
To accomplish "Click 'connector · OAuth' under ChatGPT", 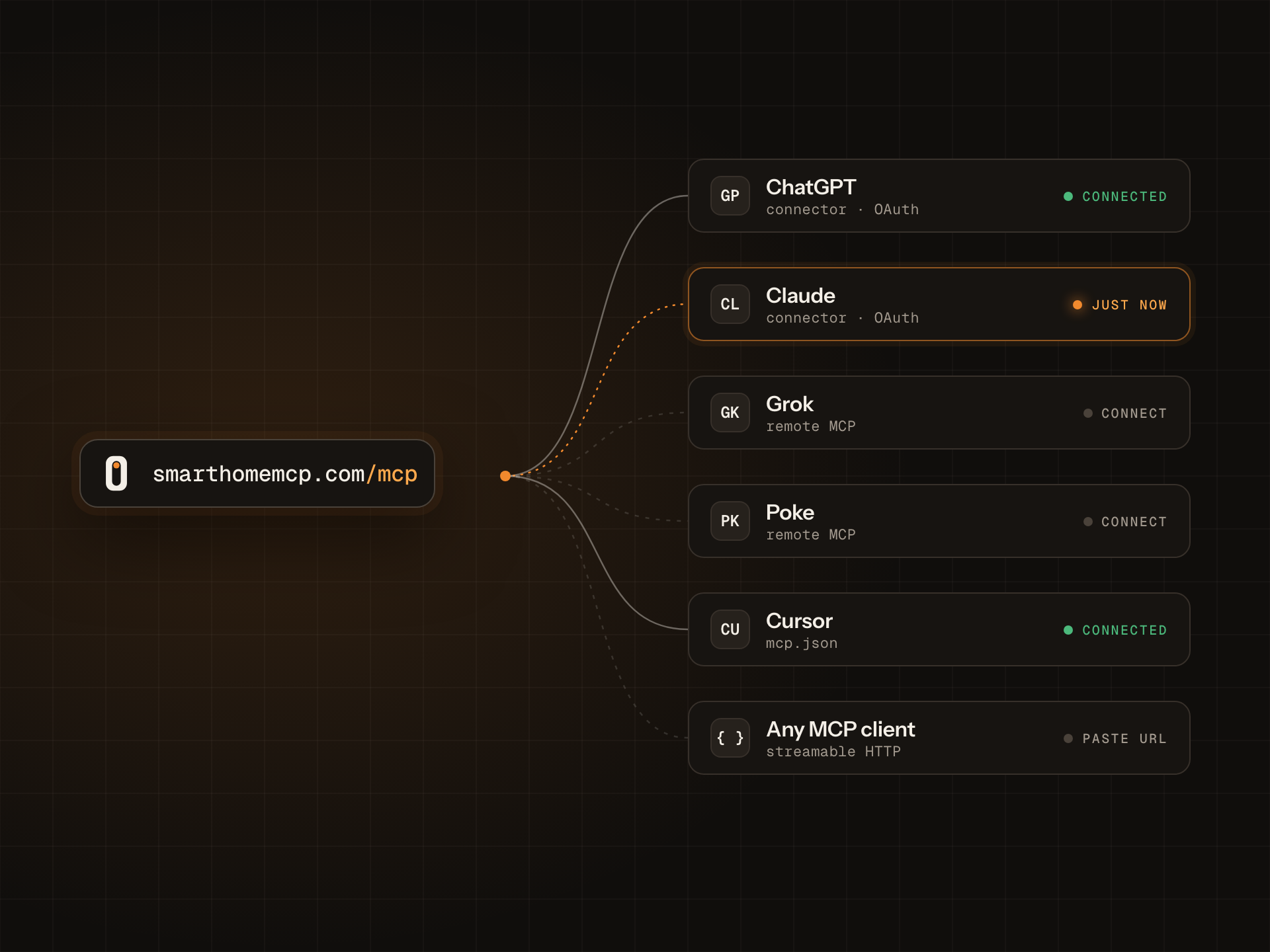I will click(x=843, y=210).
